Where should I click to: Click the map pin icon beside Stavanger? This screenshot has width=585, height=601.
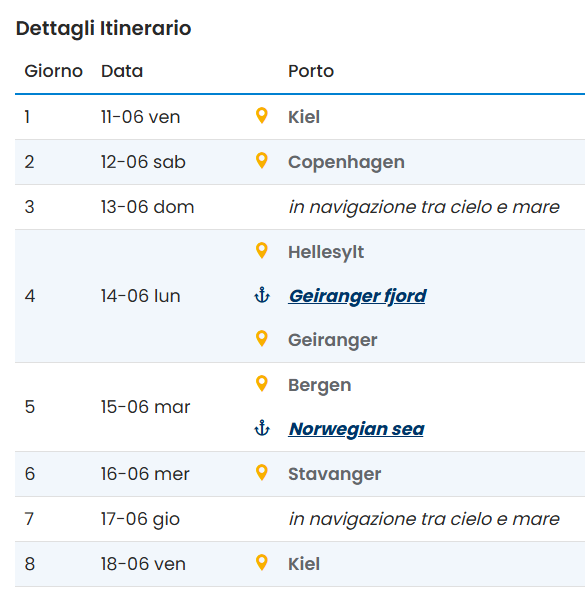(x=261, y=473)
